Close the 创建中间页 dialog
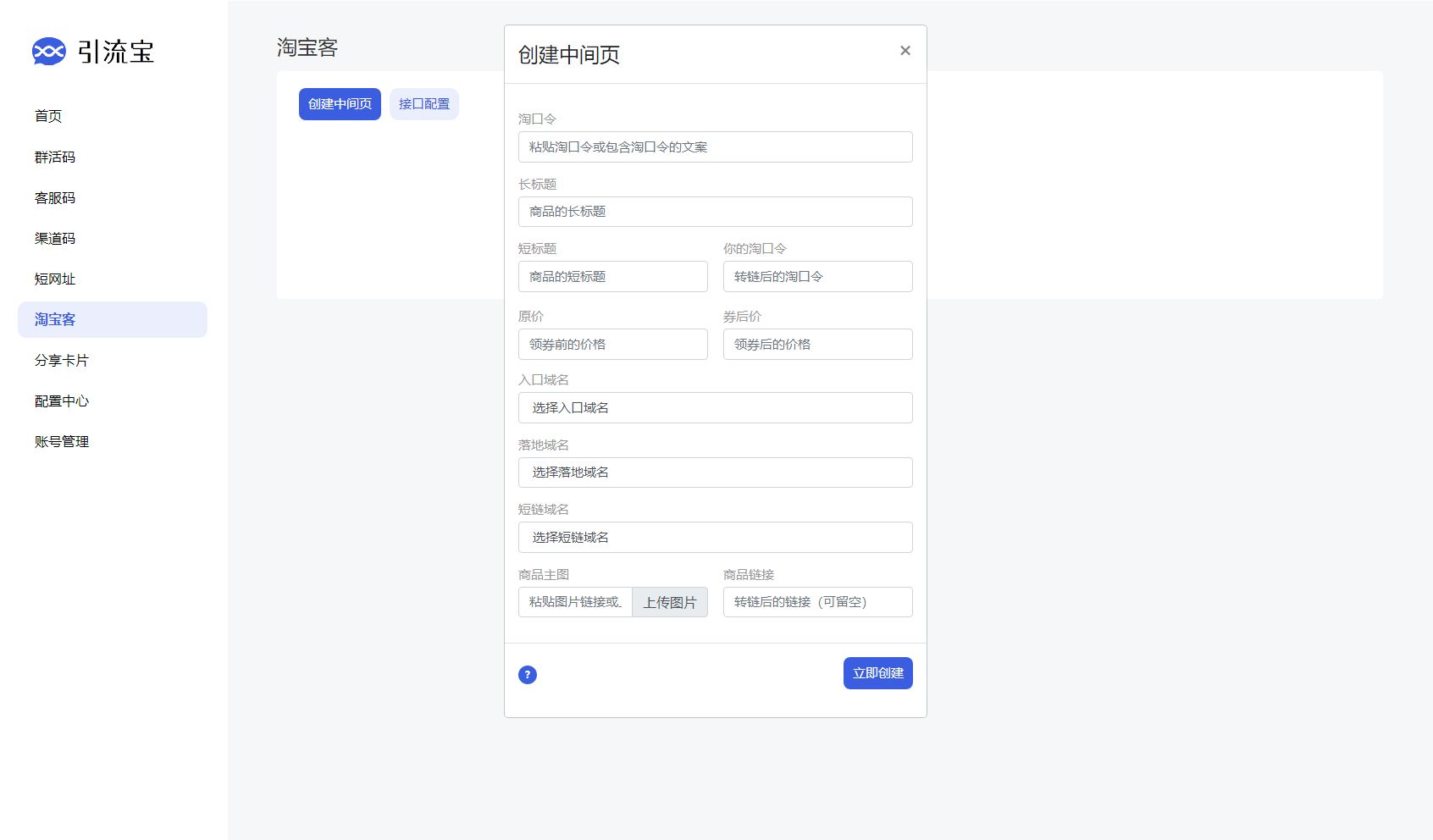This screenshot has height=840, width=1433. tap(905, 51)
